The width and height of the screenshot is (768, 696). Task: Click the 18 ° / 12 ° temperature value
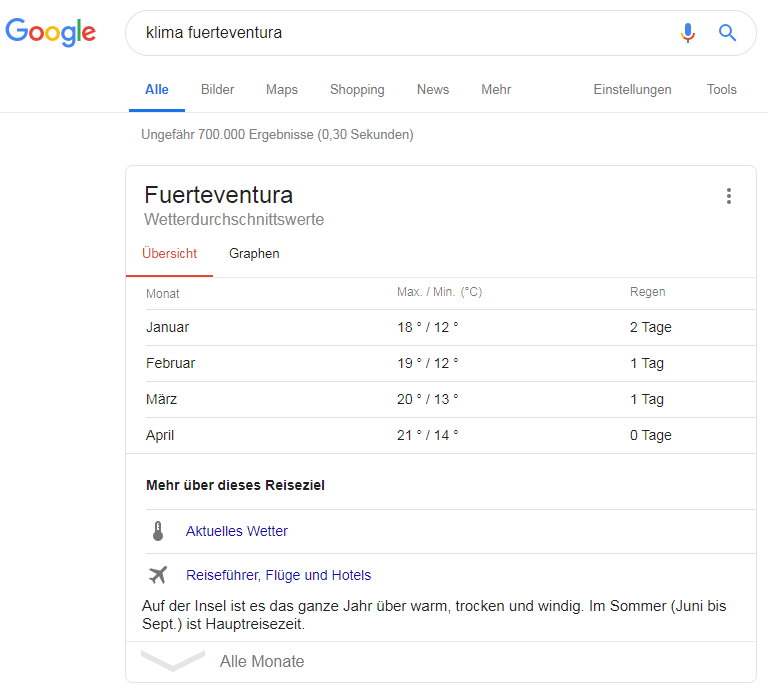point(428,327)
